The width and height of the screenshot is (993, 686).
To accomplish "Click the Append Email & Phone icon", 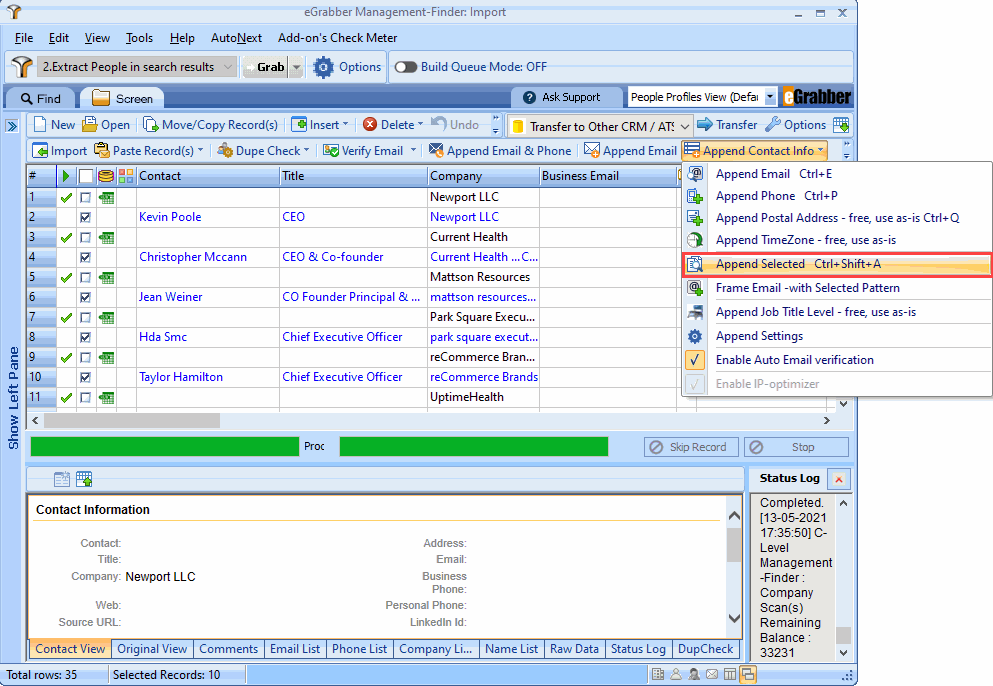I will (x=436, y=151).
